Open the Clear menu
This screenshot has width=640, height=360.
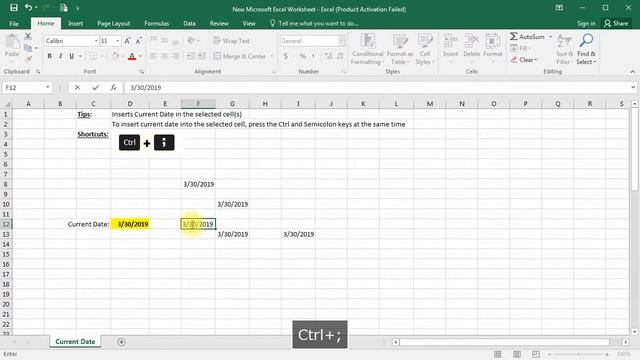524,60
